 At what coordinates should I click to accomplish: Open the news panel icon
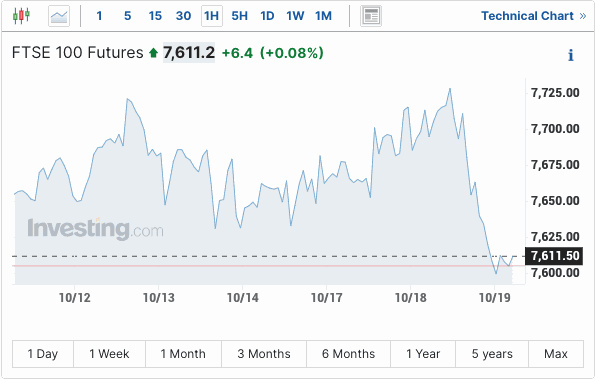pos(371,16)
